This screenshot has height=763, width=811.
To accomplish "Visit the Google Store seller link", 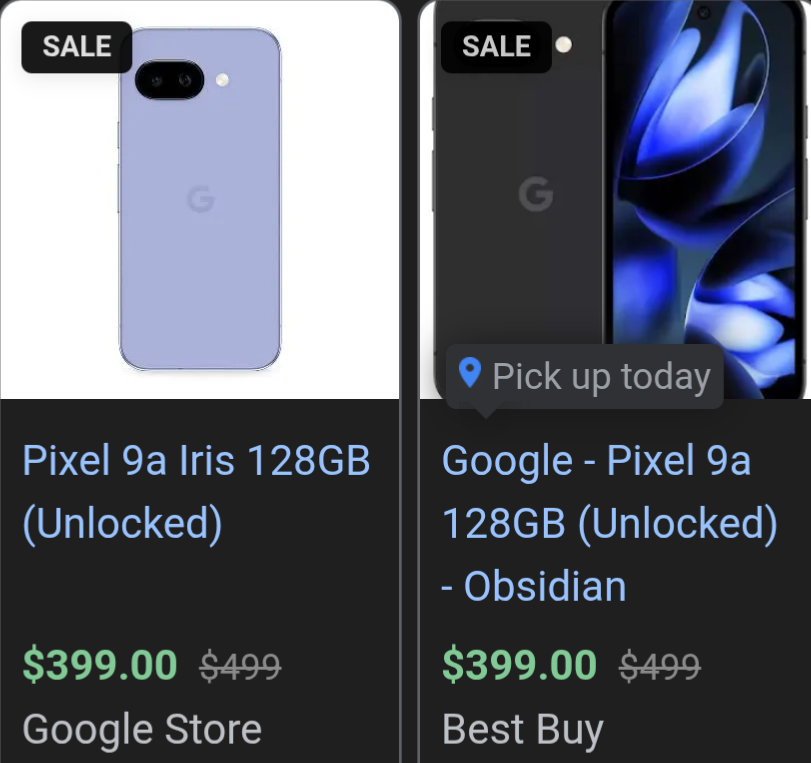I will [140, 730].
